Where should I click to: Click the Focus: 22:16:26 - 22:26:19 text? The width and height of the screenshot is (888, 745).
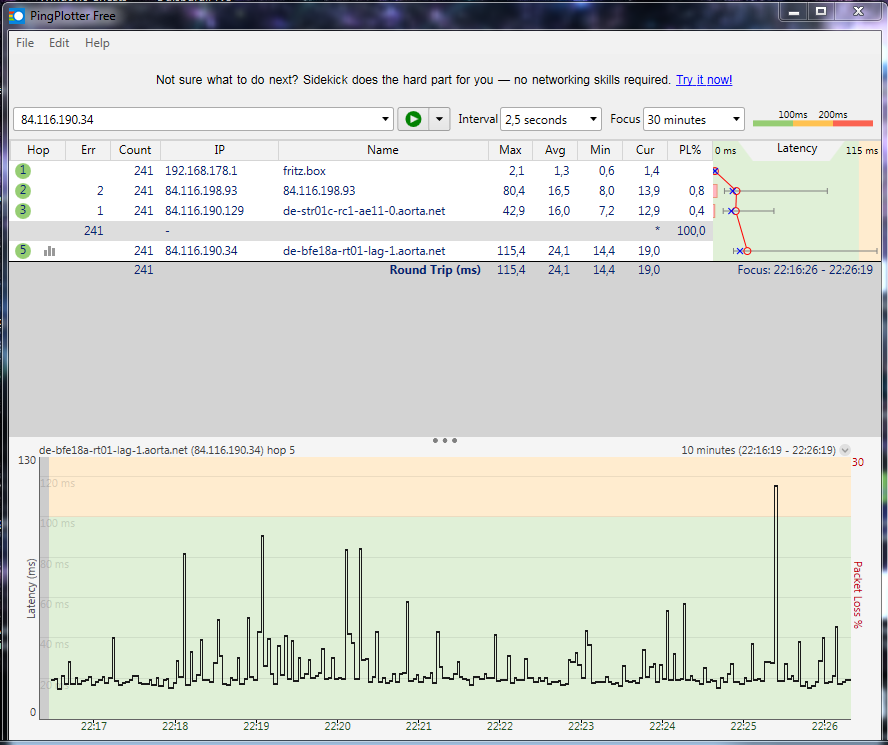805,270
